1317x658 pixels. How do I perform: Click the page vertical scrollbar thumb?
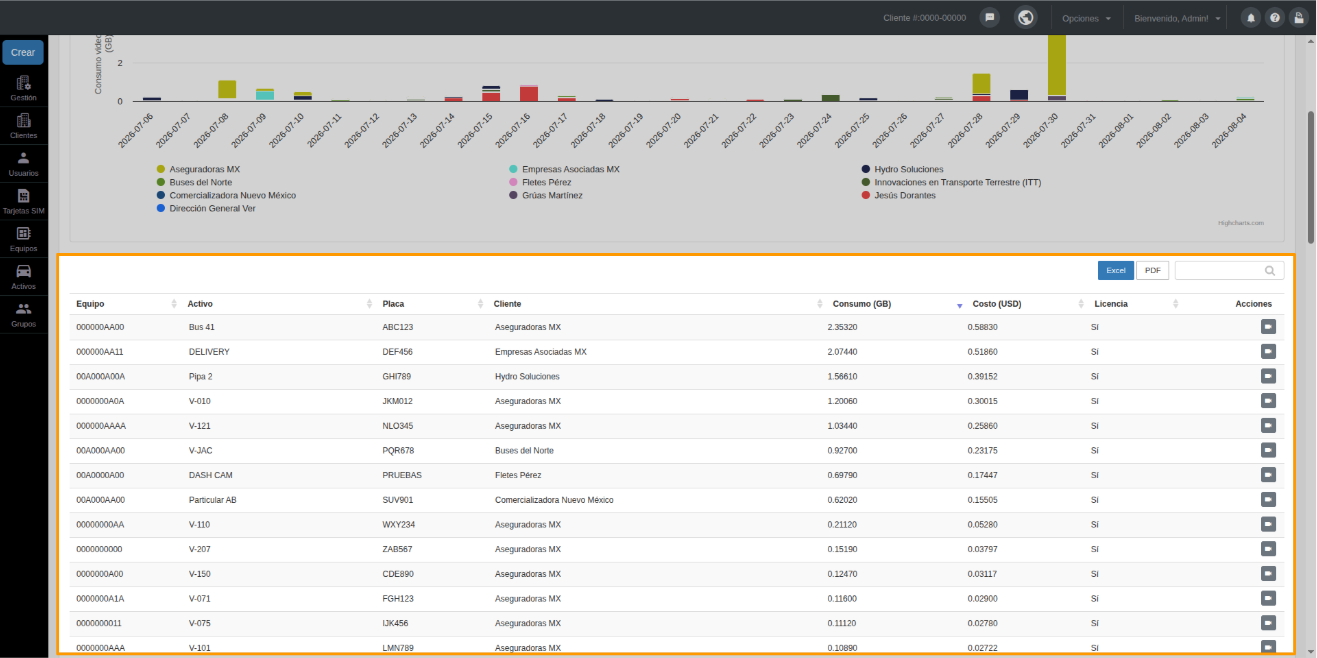click(1311, 176)
